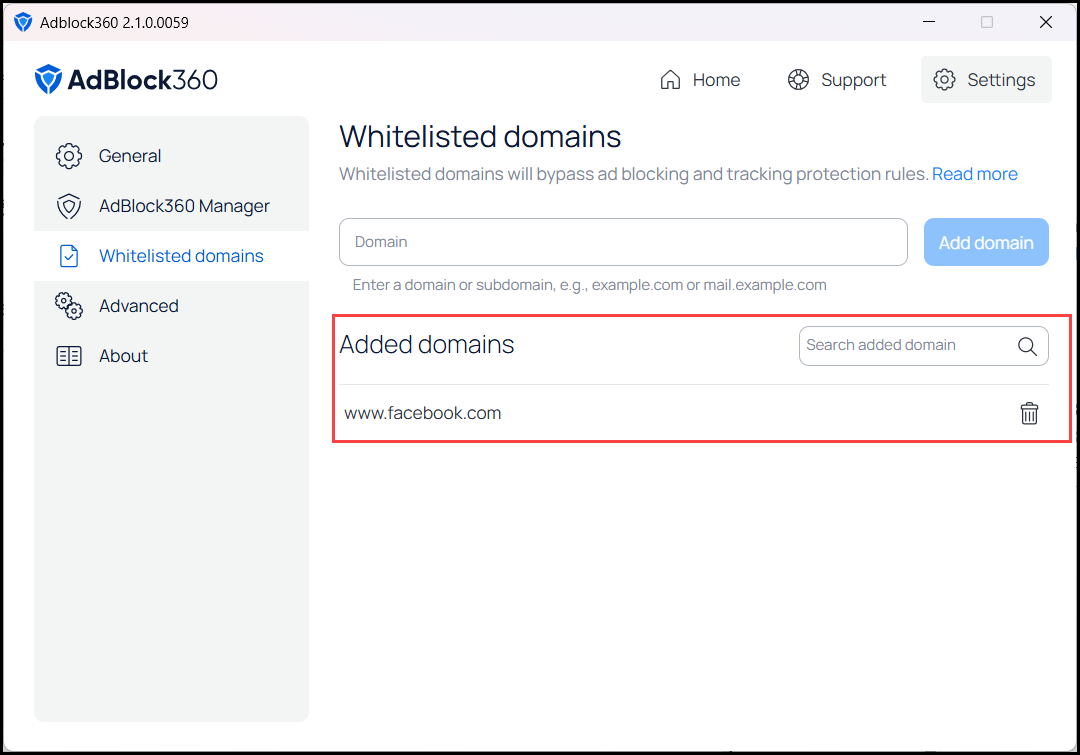
Task: Minimize the Adblock360 window
Action: (x=928, y=22)
